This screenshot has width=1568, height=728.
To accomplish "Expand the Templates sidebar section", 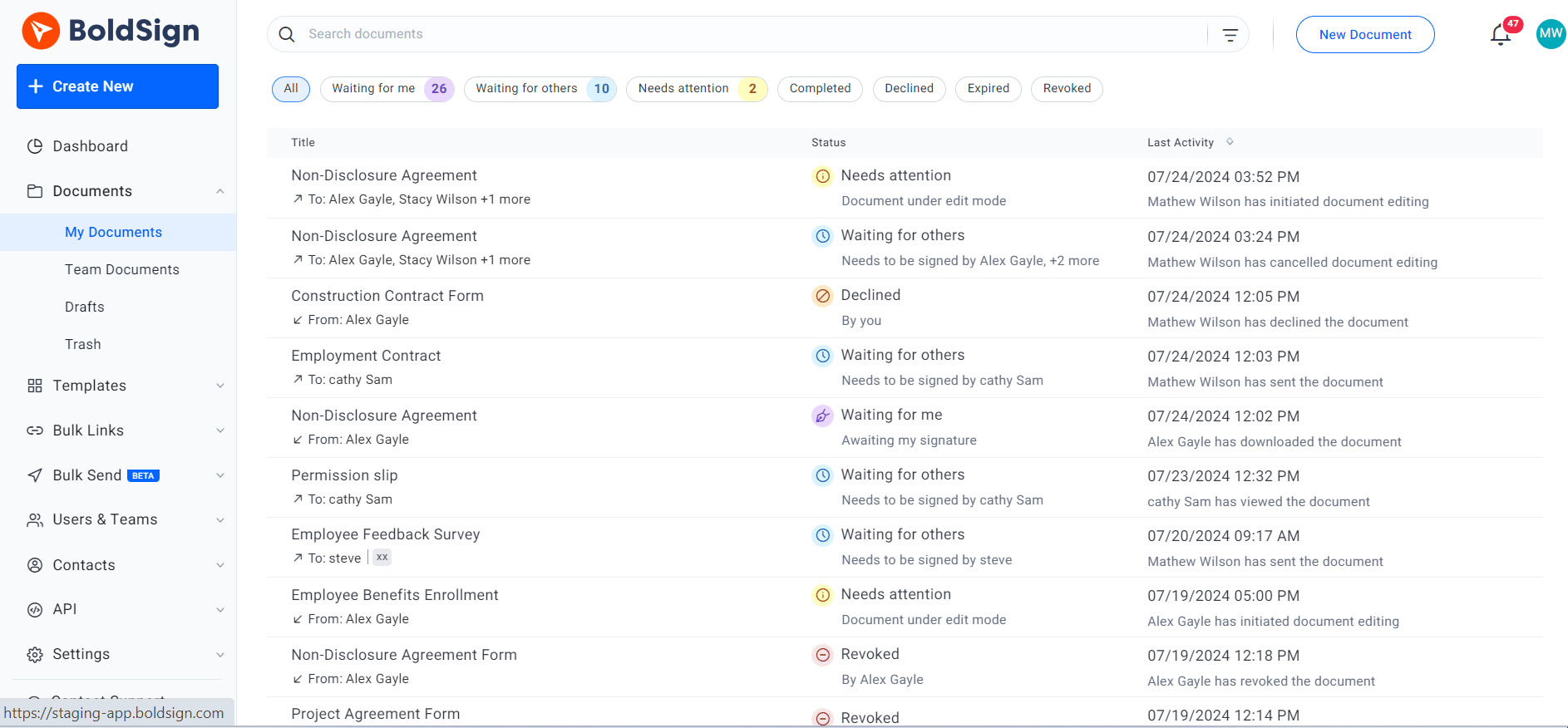I will click(x=220, y=386).
